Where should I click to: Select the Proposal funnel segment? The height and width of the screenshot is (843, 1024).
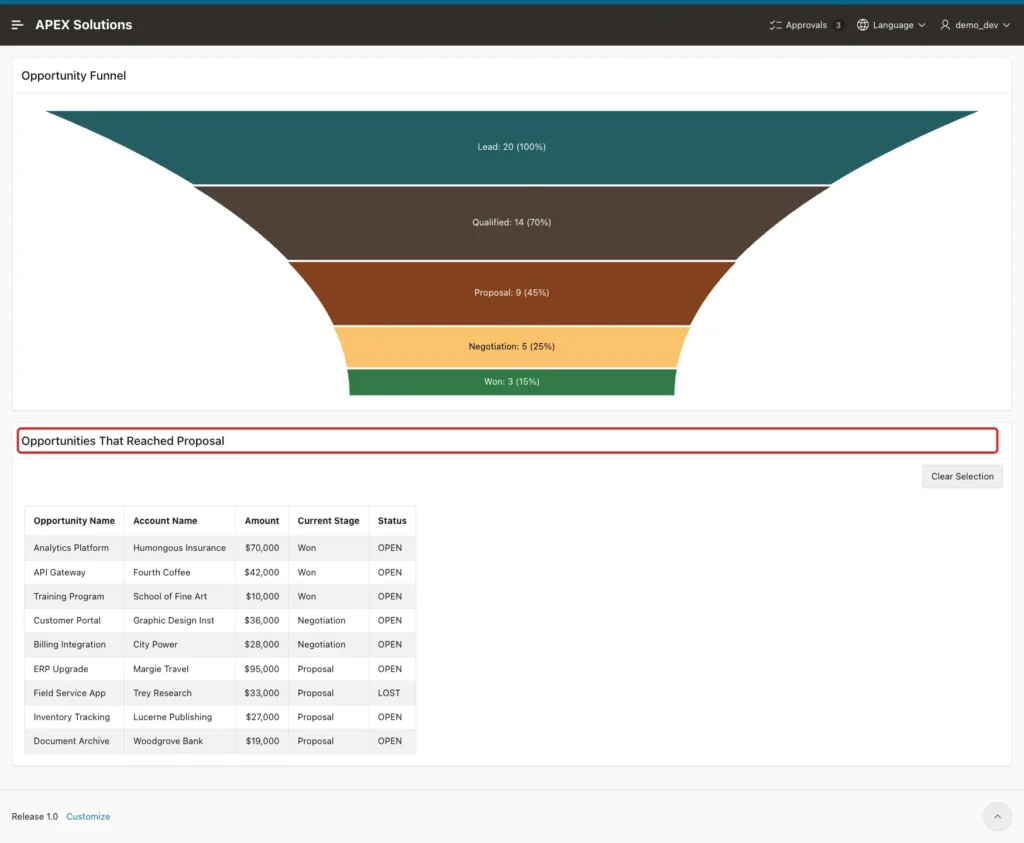click(511, 293)
